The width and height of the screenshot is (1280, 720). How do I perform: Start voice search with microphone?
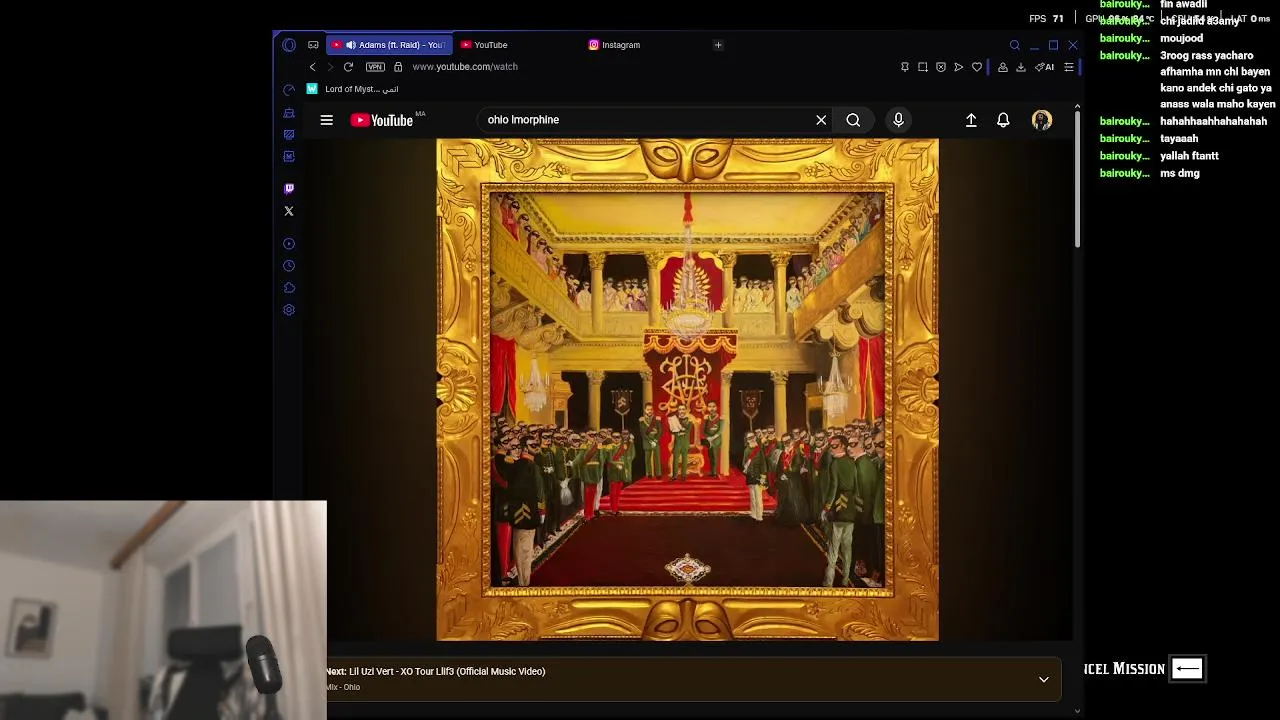(898, 120)
